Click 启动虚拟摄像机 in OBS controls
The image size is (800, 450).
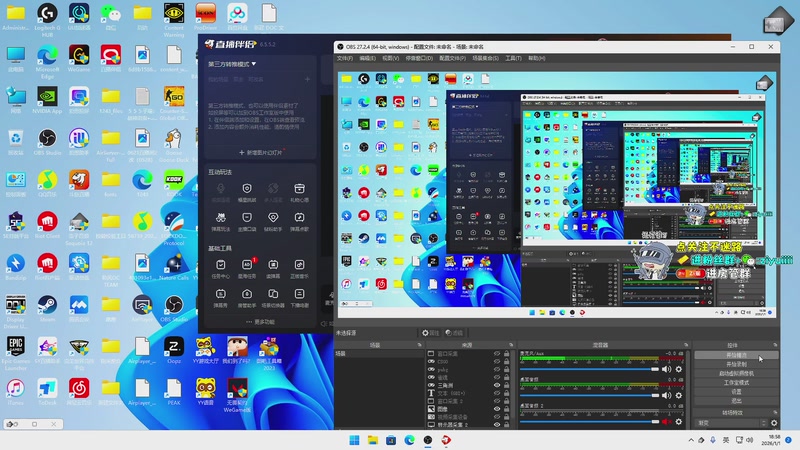pyautogui.click(x=736, y=373)
